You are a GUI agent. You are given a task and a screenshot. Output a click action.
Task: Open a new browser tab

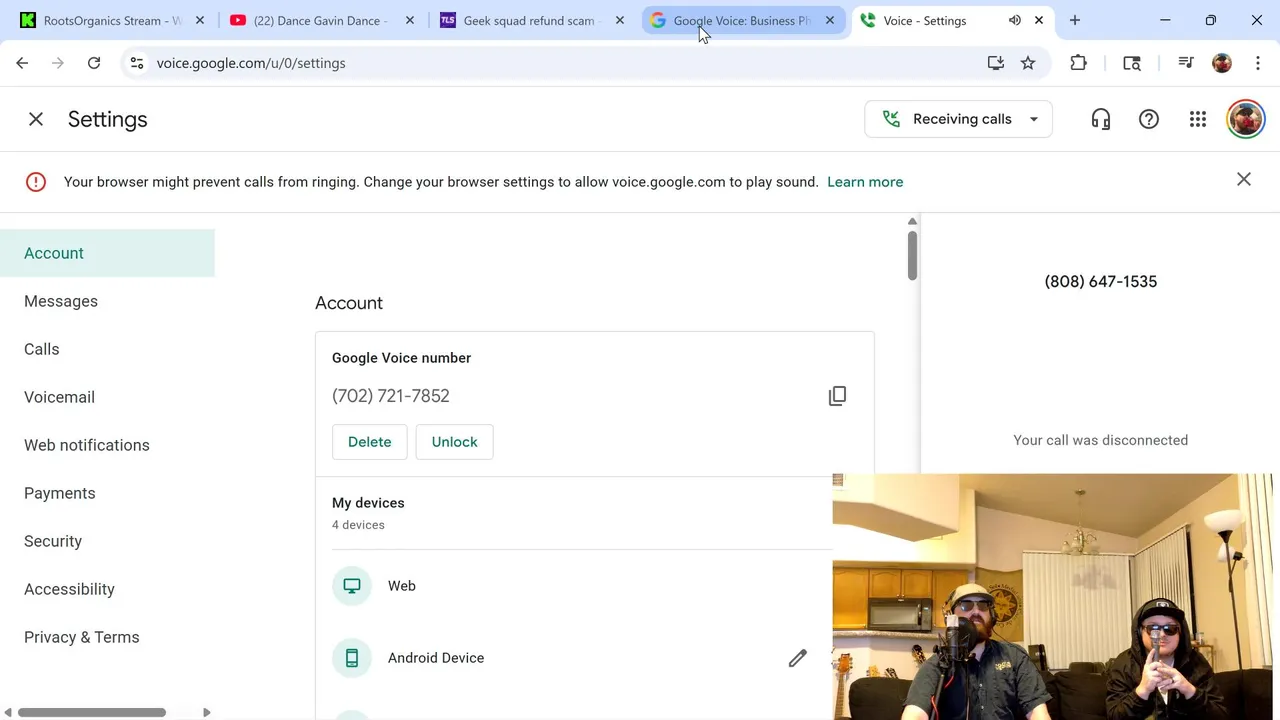tap(1075, 20)
